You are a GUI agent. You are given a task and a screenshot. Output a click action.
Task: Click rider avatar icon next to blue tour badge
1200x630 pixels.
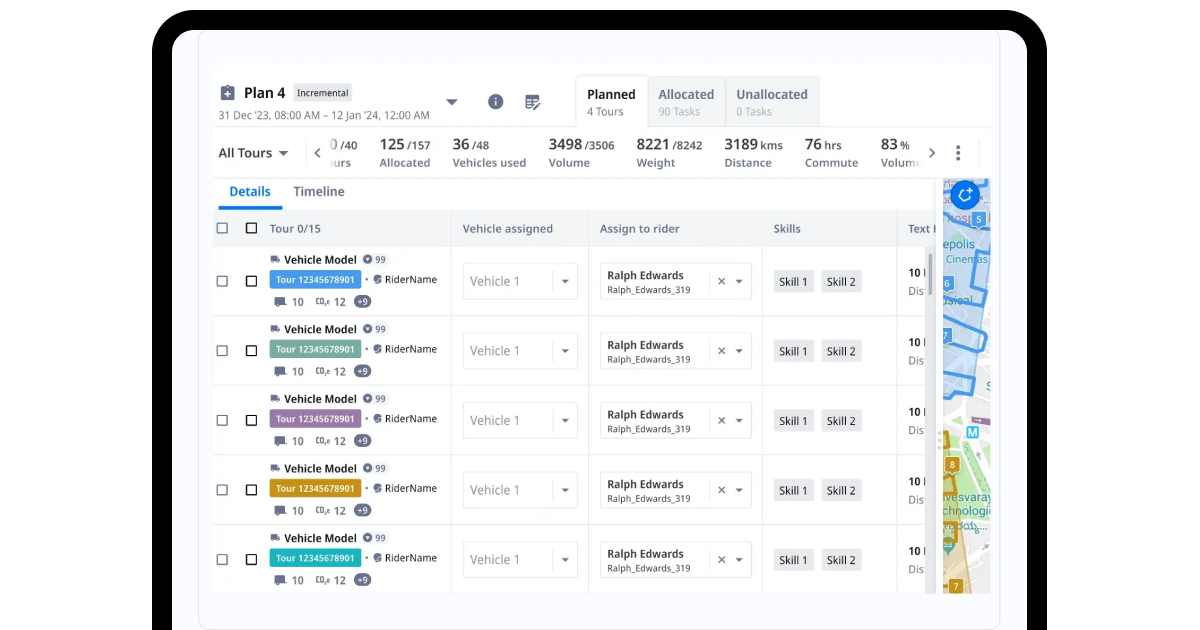(378, 280)
